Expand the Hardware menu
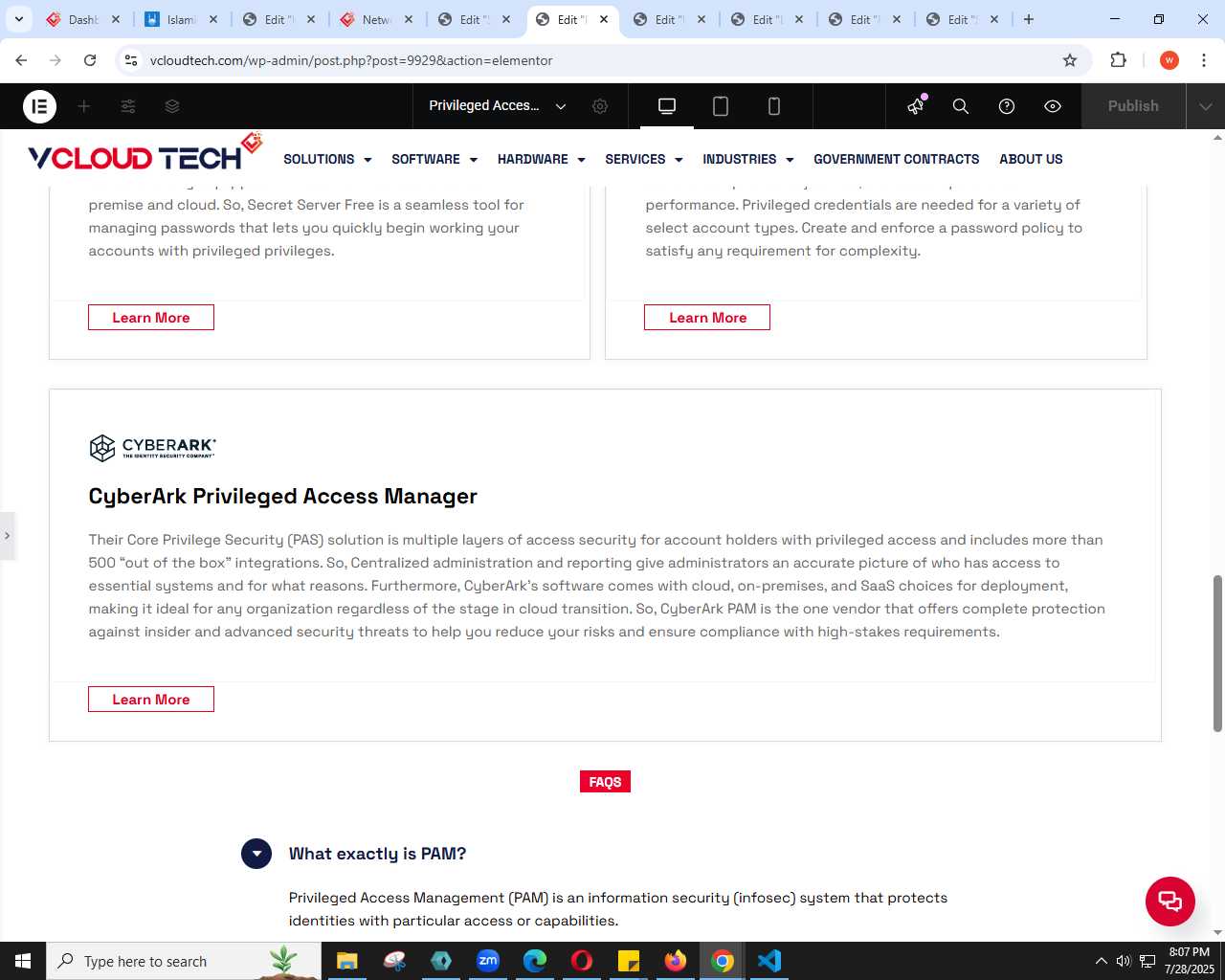 click(542, 159)
